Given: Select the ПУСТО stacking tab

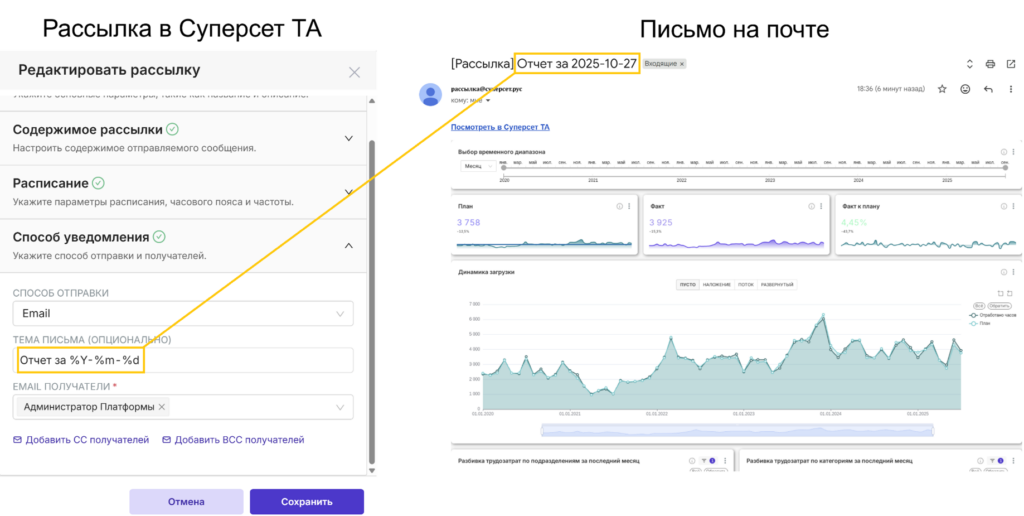Looking at the screenshot, I should (x=688, y=285).
